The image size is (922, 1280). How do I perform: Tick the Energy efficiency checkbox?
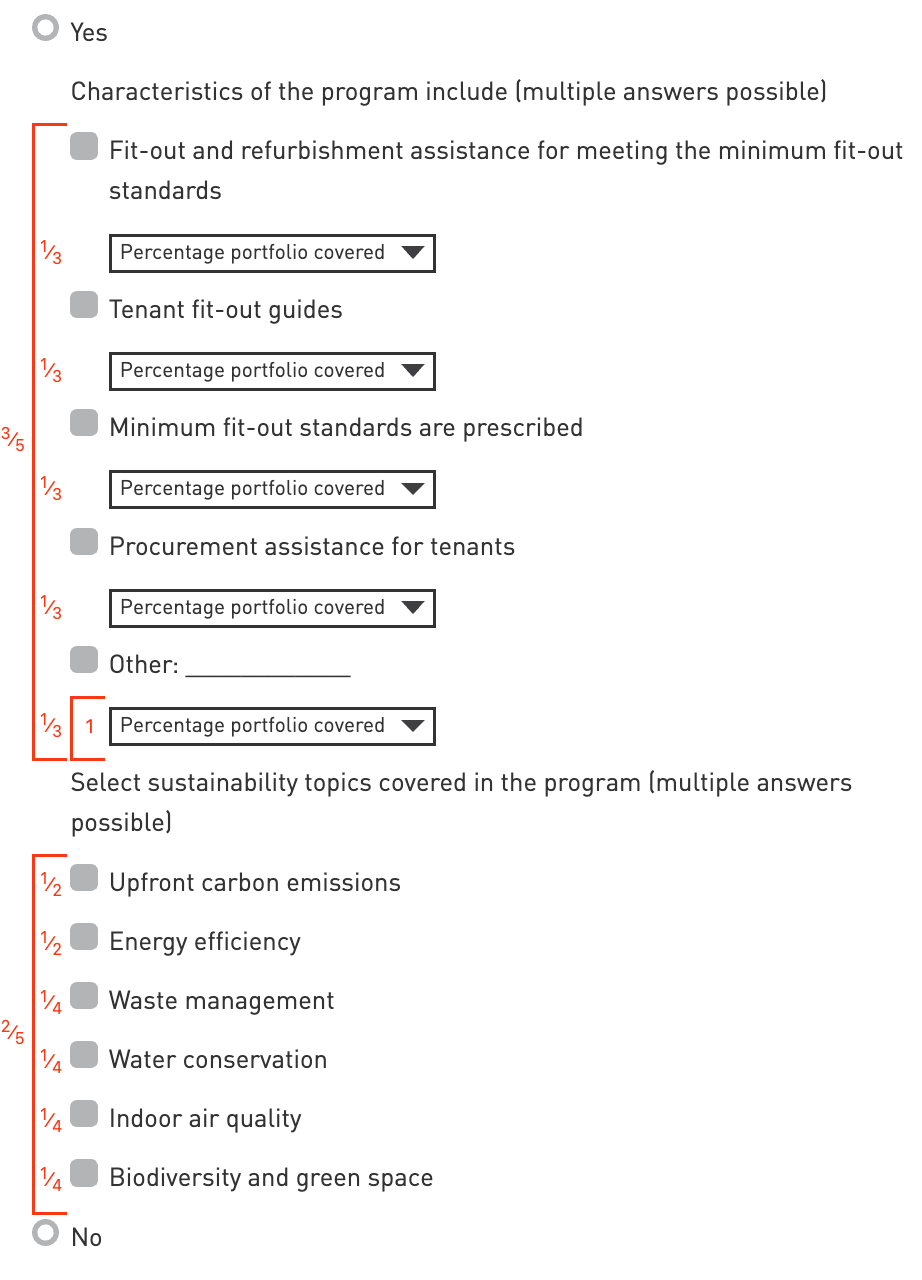click(85, 938)
